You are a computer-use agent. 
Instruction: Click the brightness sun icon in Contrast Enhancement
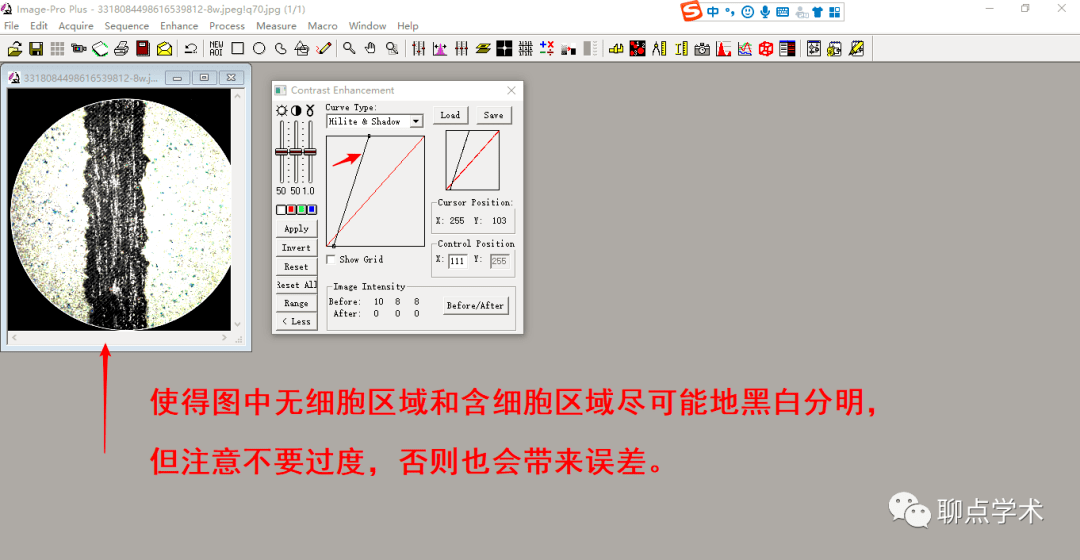click(x=282, y=110)
